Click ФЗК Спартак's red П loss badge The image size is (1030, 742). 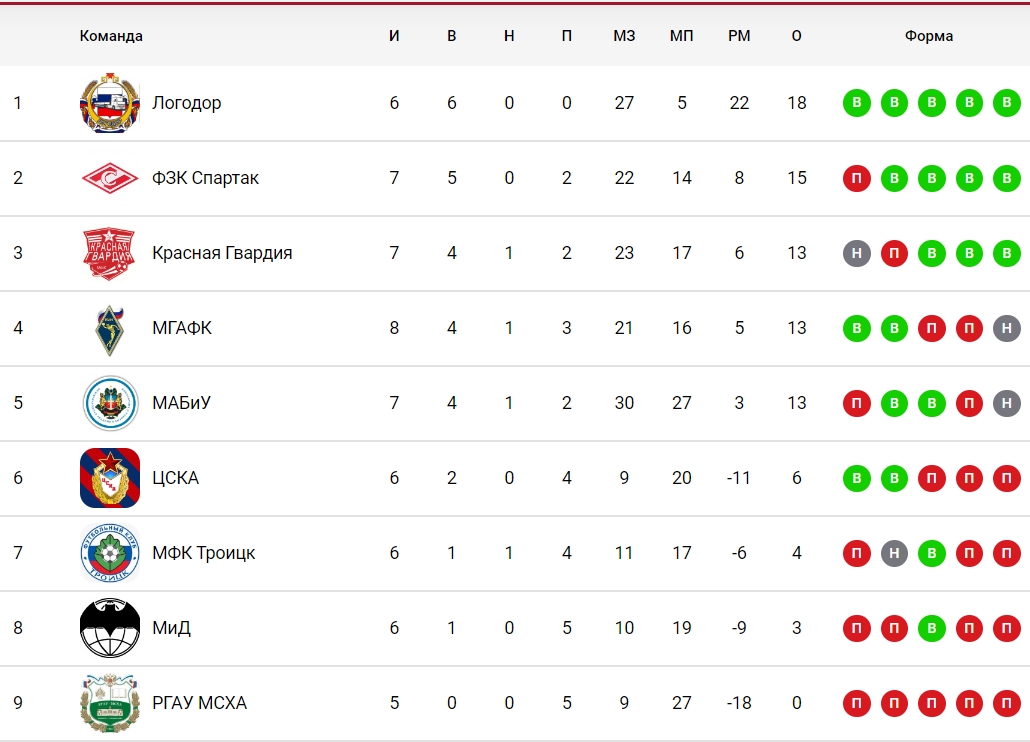pos(857,178)
